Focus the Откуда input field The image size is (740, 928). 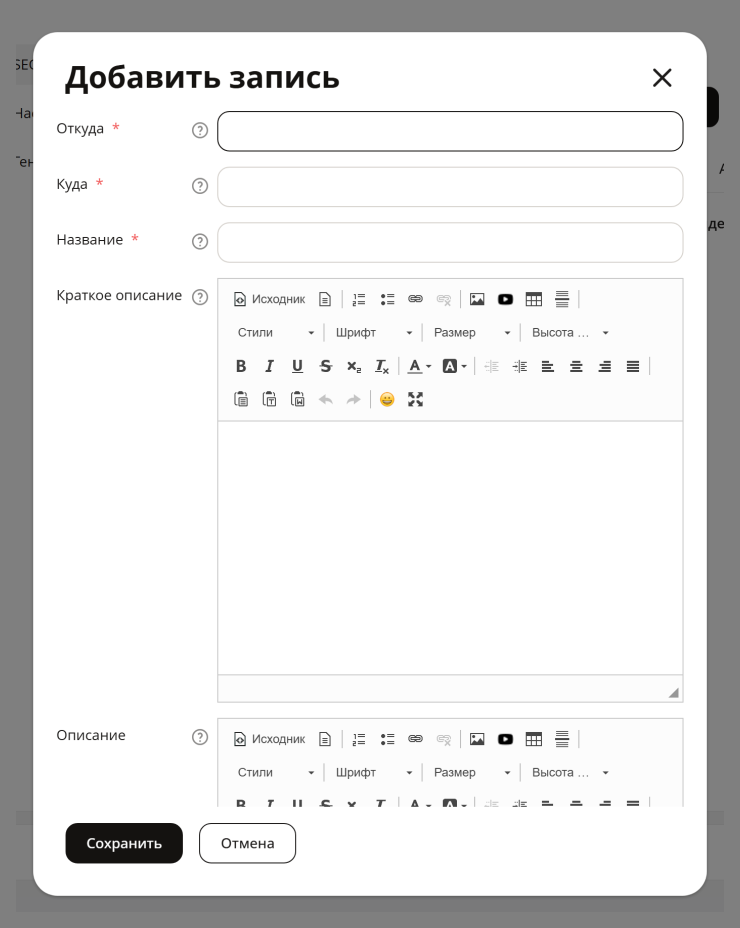pyautogui.click(x=450, y=131)
